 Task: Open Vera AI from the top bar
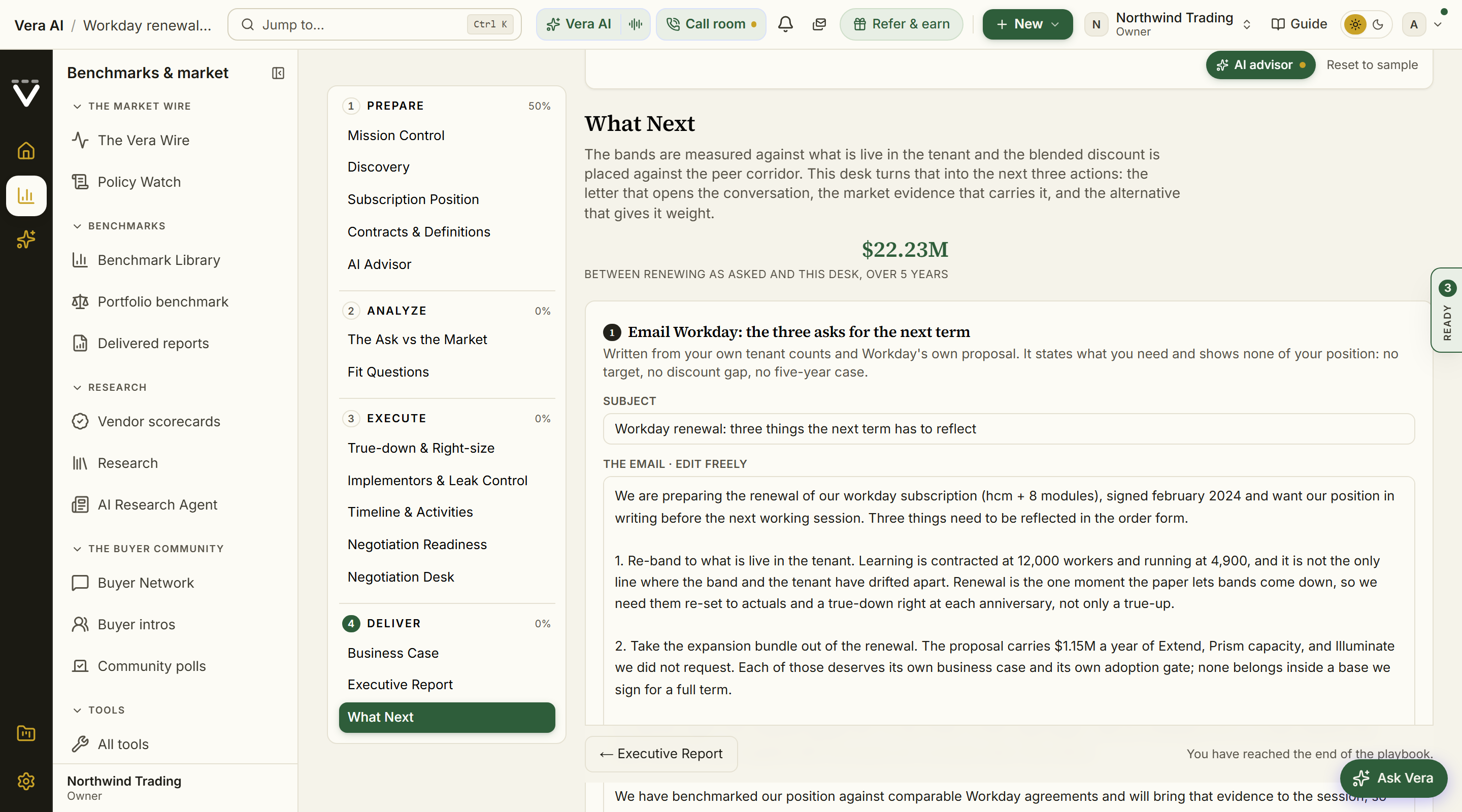click(x=578, y=24)
